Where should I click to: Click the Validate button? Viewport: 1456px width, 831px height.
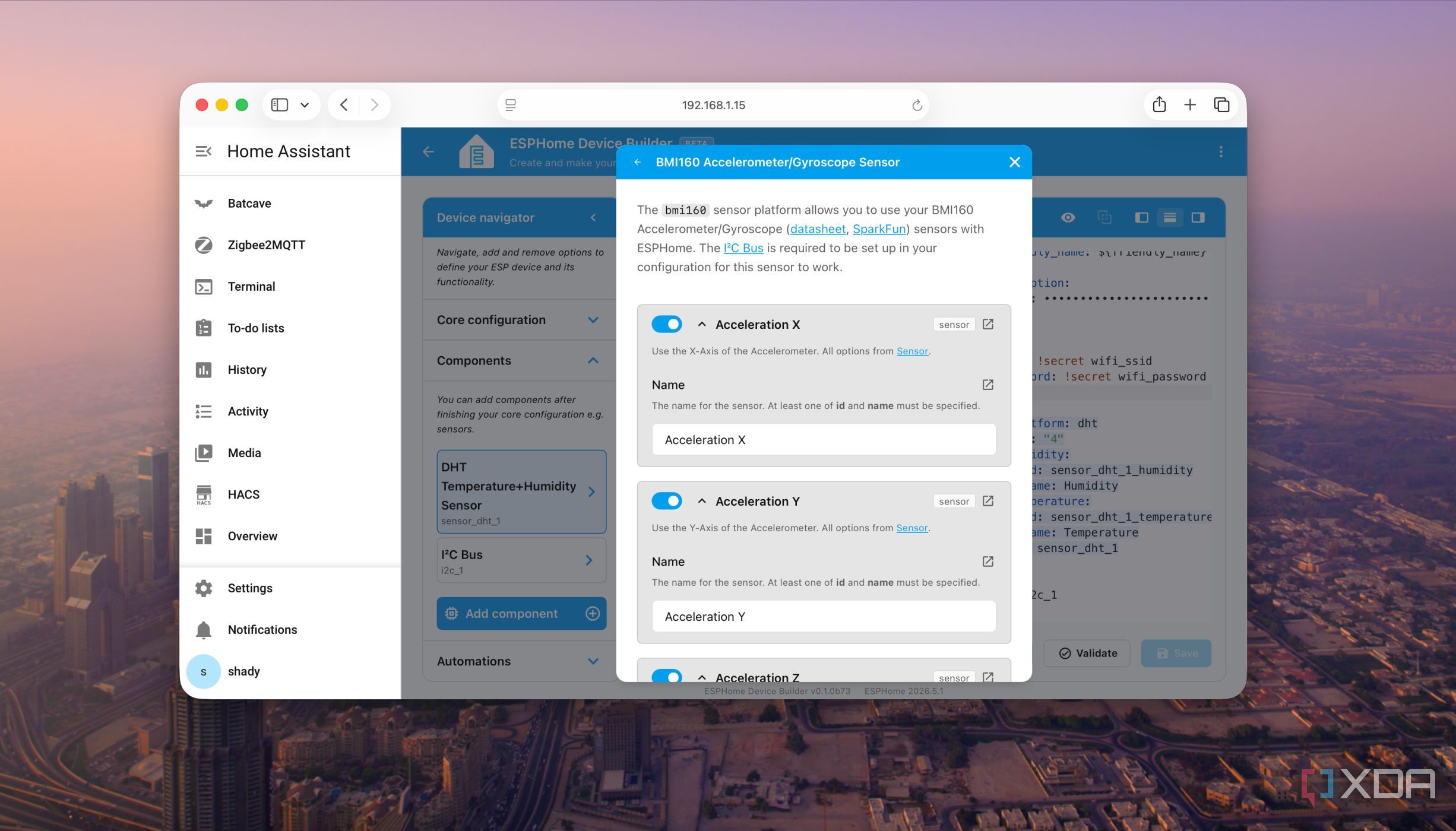[x=1087, y=654]
